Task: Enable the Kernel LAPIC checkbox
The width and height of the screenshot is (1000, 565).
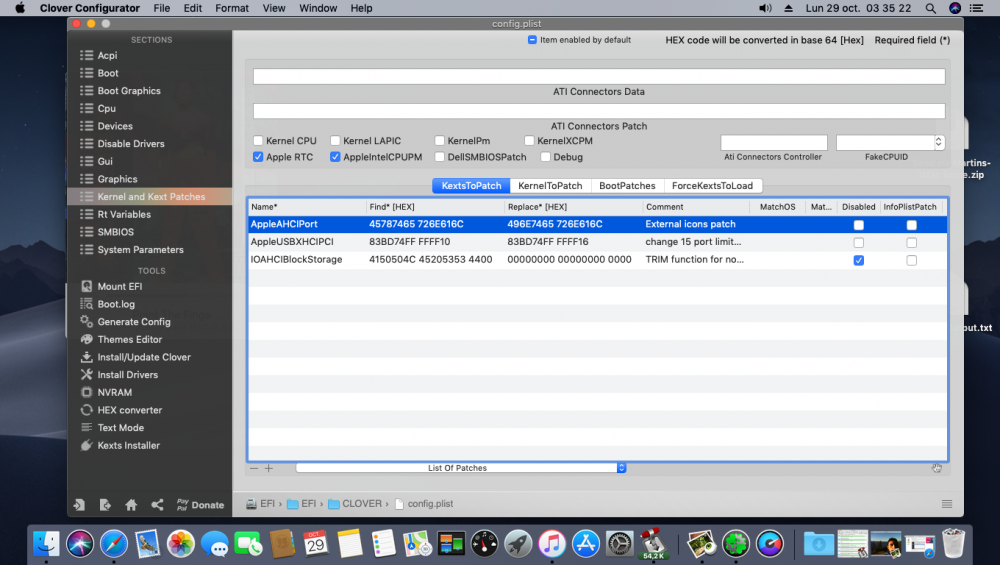Action: 335,141
